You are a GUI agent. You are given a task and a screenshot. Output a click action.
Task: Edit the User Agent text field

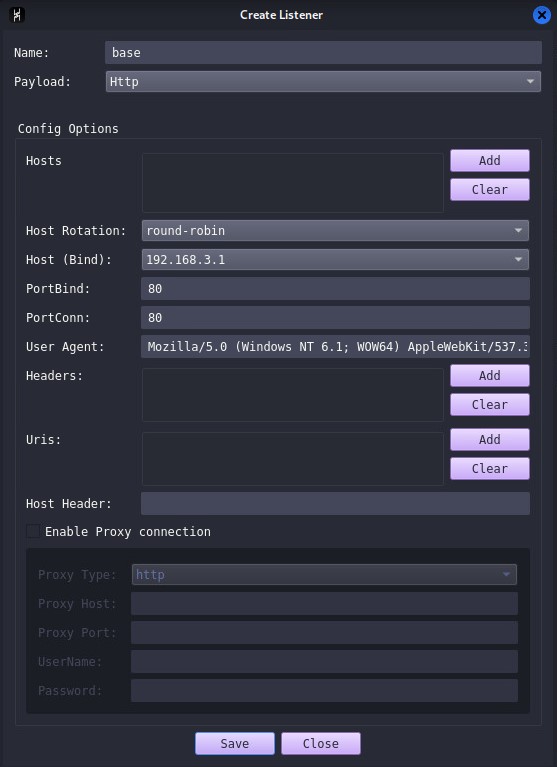[x=335, y=346]
